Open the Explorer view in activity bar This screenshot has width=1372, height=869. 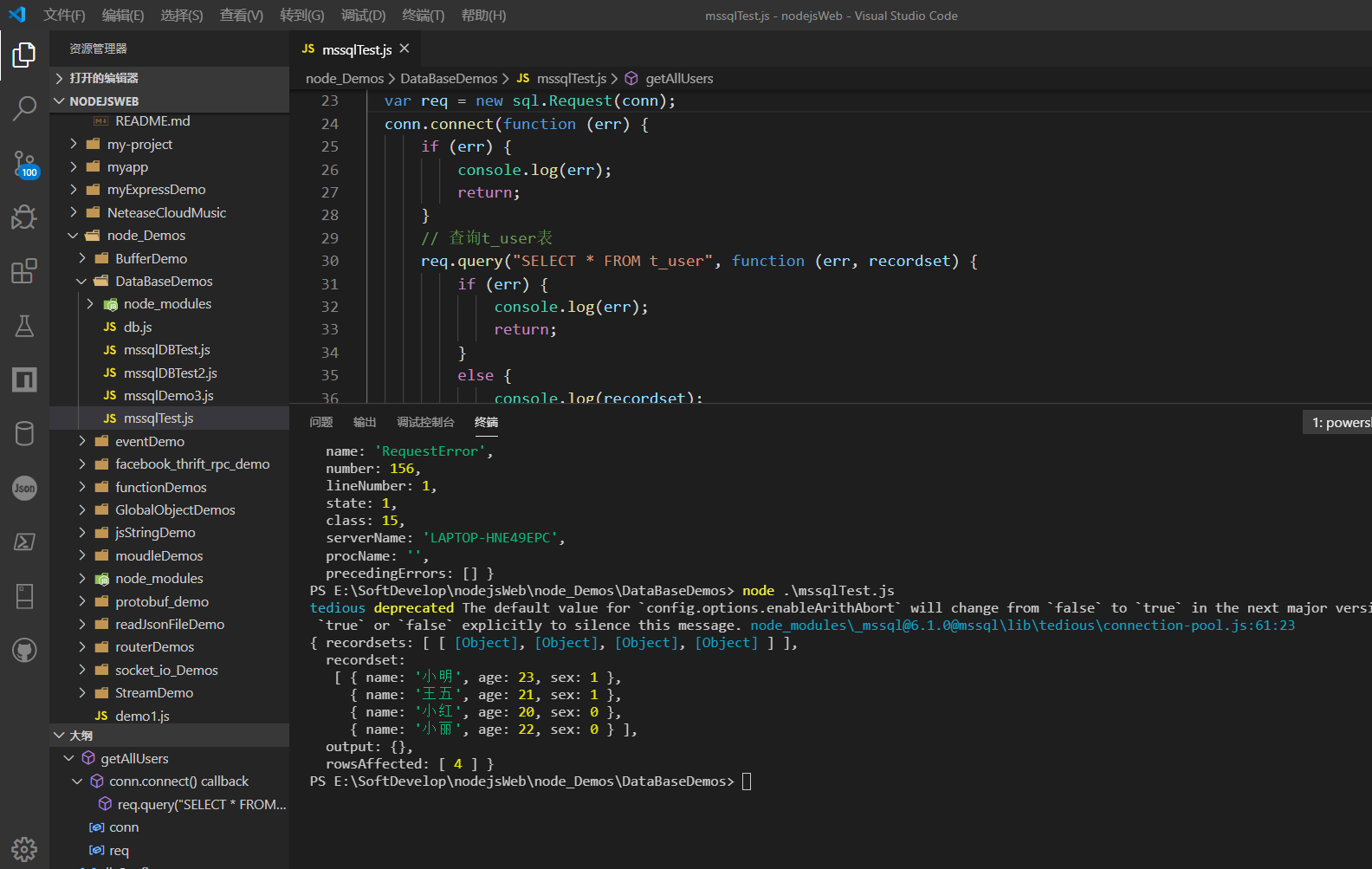[24, 55]
